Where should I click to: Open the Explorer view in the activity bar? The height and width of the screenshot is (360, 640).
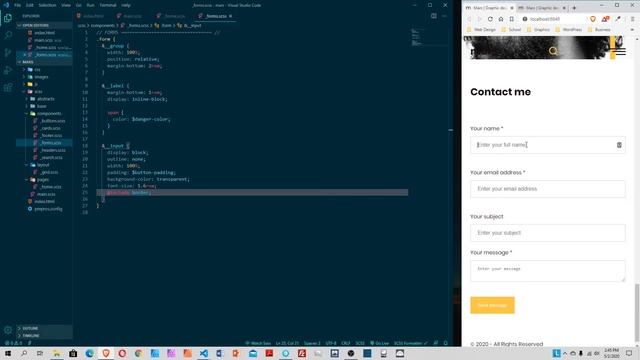8,18
